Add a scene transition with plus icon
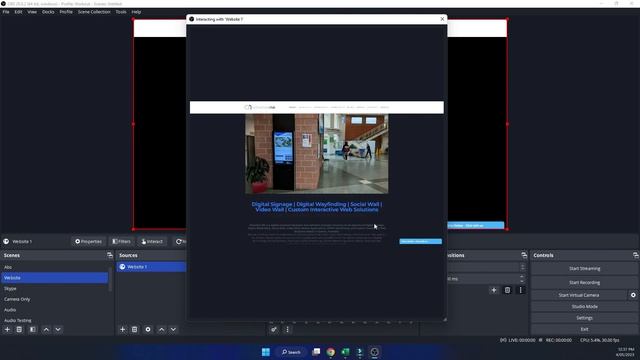 coord(494,290)
